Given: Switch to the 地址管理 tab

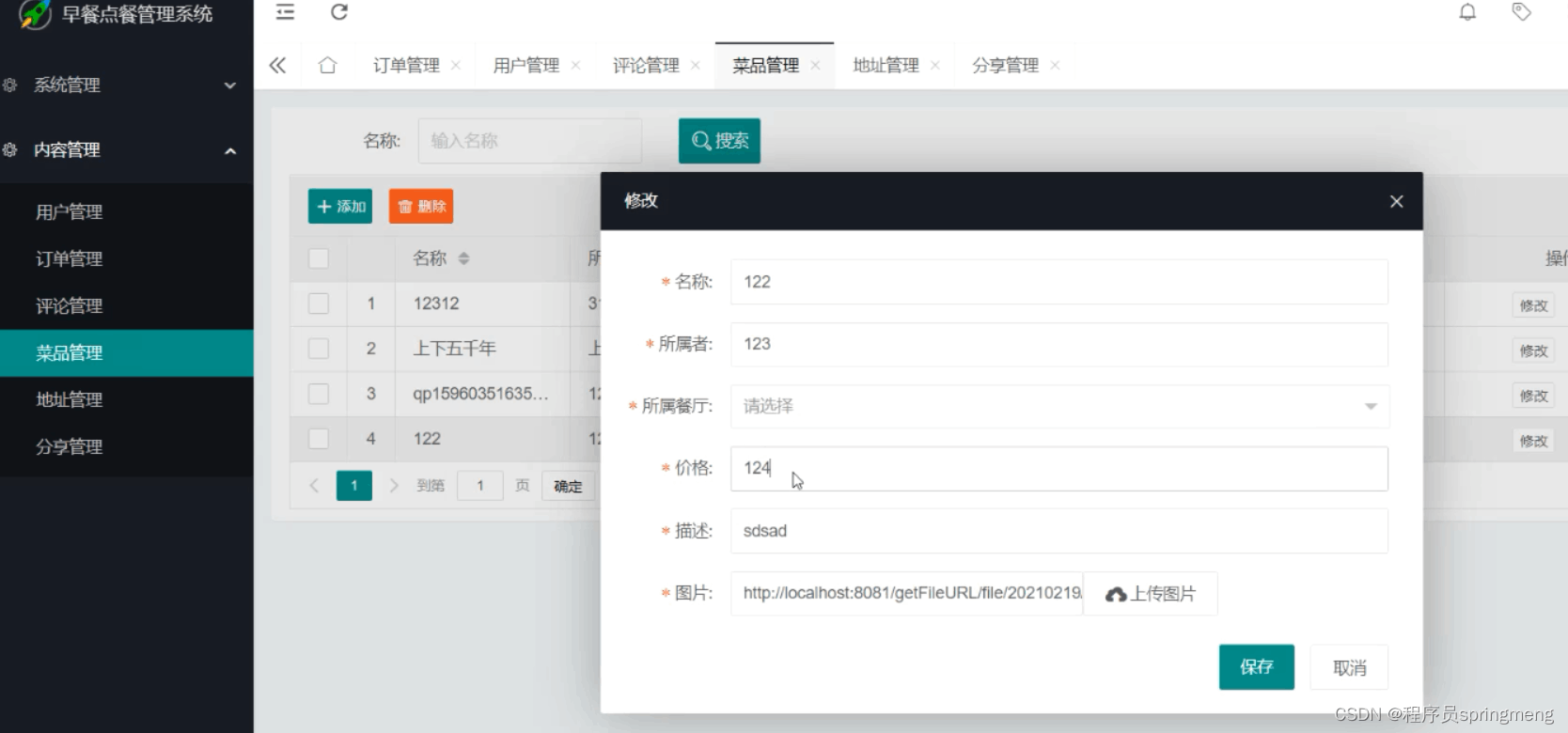Looking at the screenshot, I should click(886, 65).
